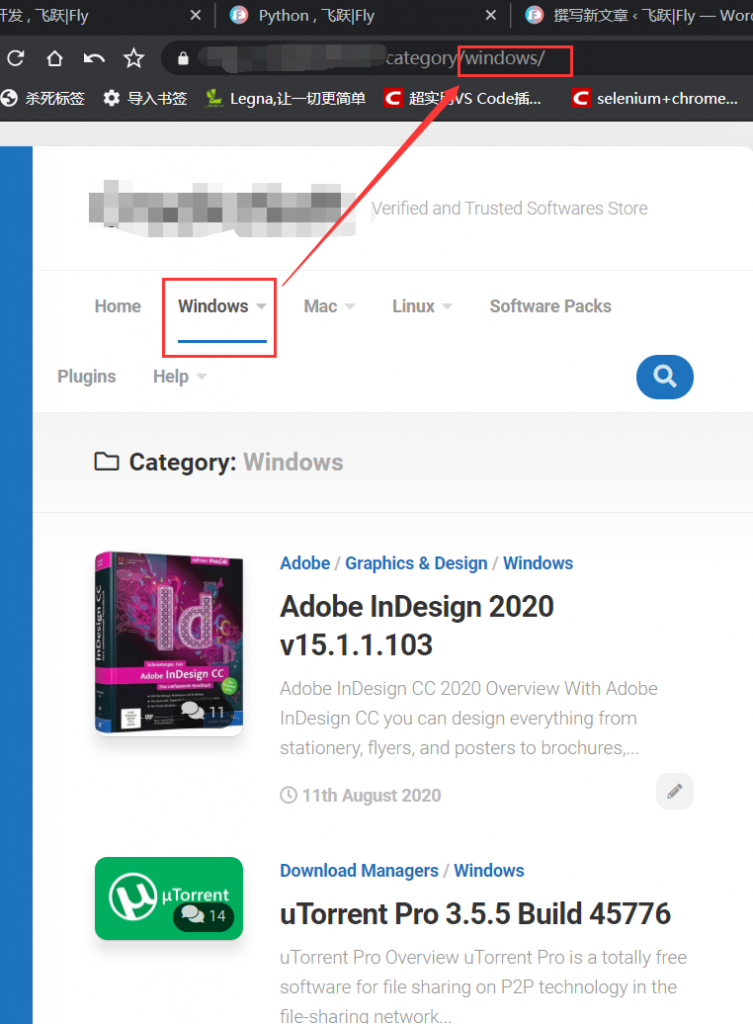
Task: Expand the Linux menu dropdown arrow
Action: pyautogui.click(x=447, y=306)
